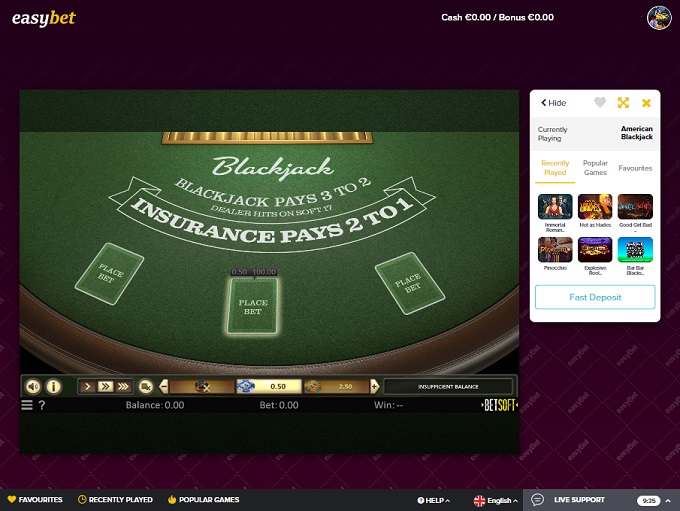Click the game help question mark

pos(41,405)
